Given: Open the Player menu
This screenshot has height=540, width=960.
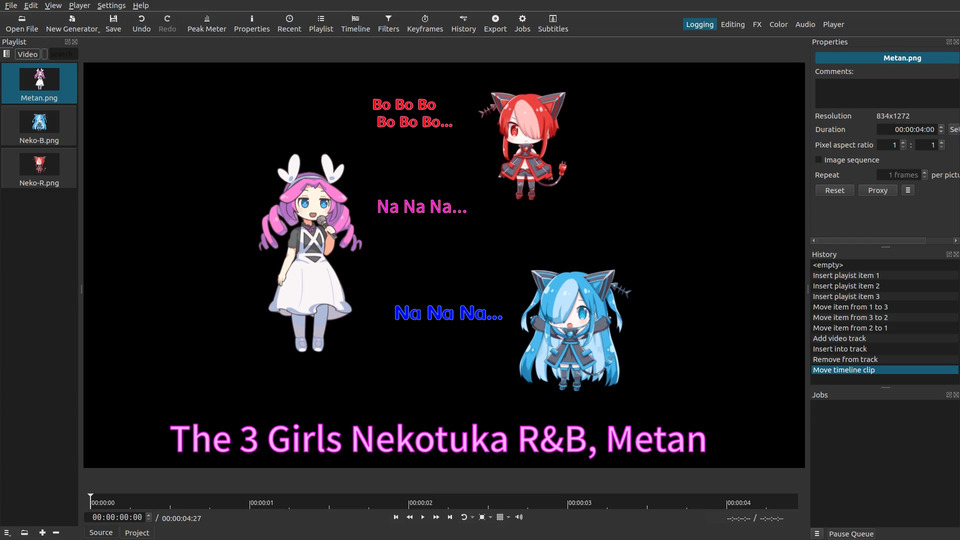Looking at the screenshot, I should point(79,6).
